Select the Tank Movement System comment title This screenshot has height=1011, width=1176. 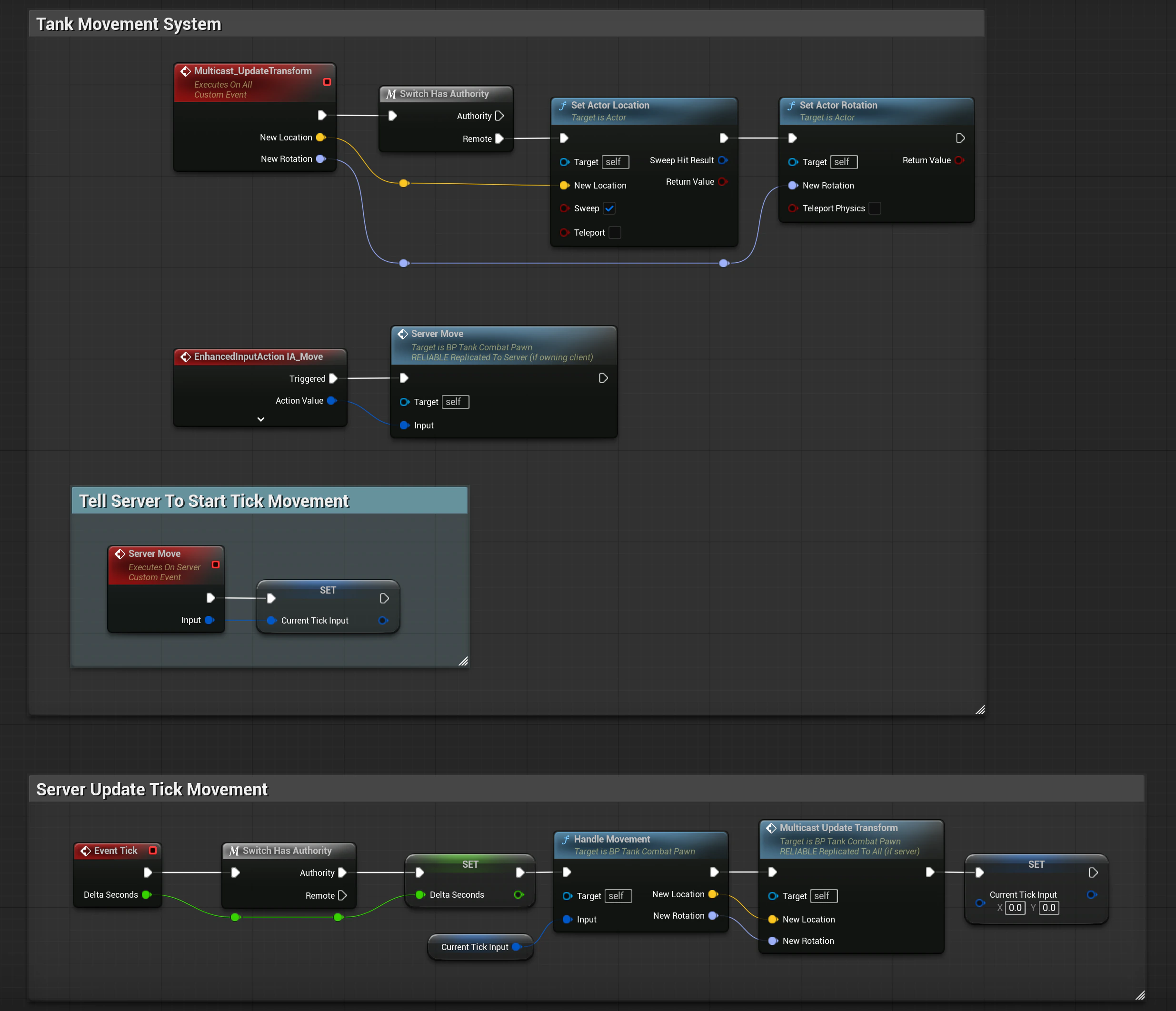[x=129, y=24]
